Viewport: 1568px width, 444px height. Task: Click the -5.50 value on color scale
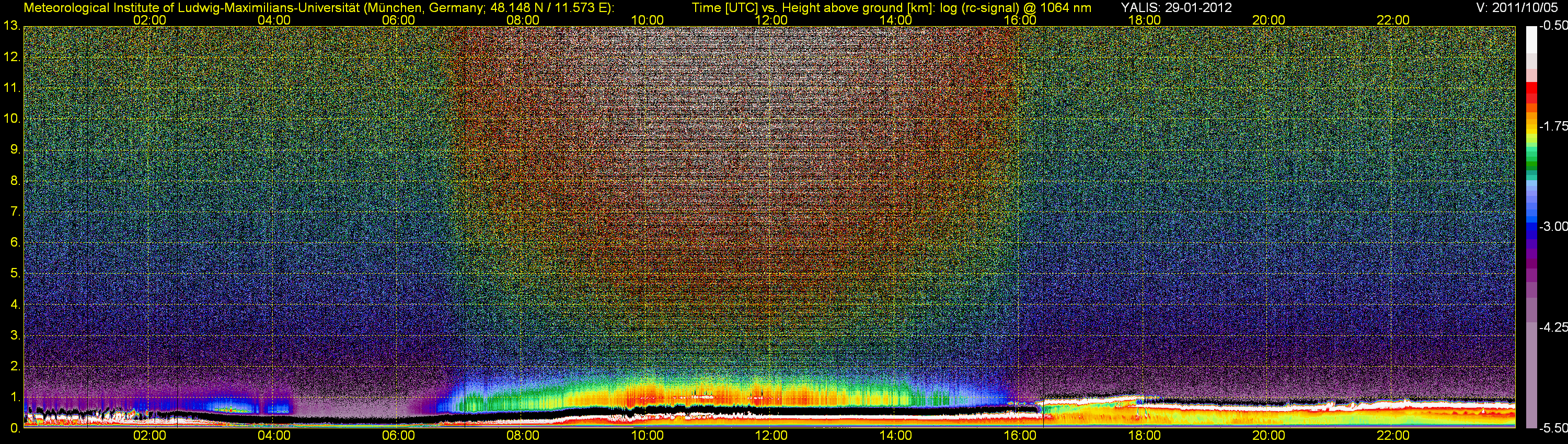(1553, 428)
